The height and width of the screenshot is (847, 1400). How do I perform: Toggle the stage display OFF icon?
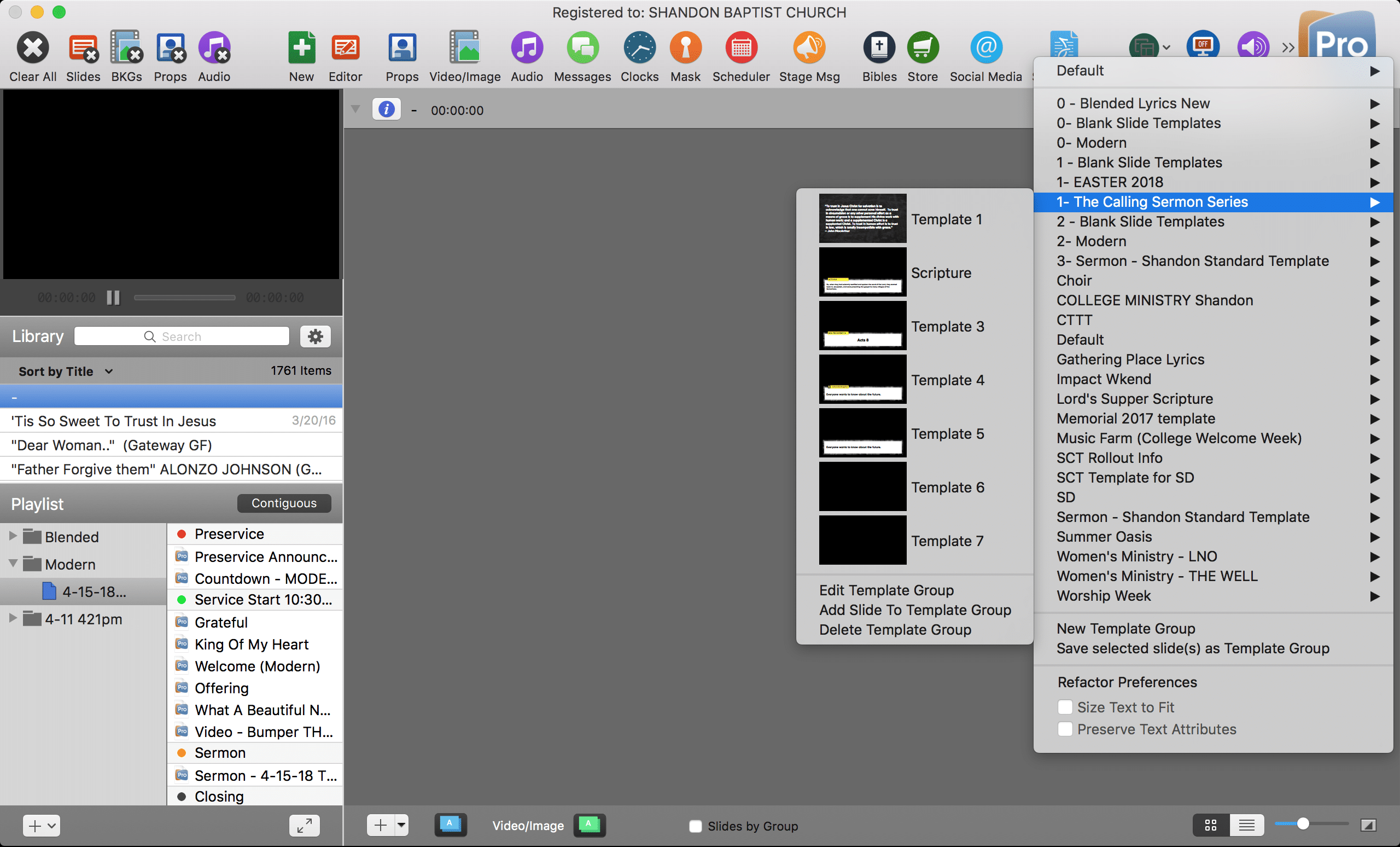click(1202, 47)
